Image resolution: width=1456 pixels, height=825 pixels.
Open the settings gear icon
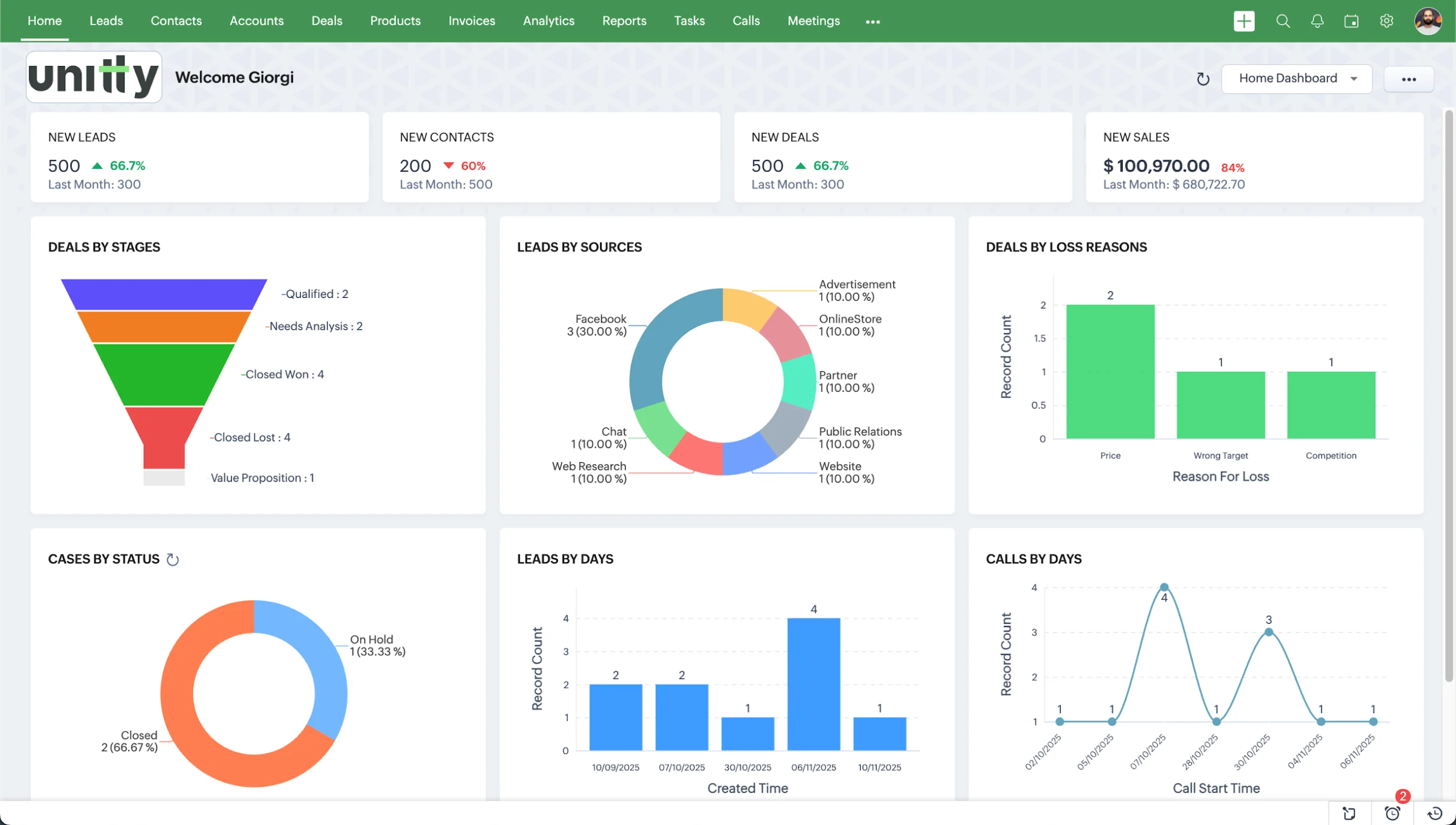point(1387,22)
